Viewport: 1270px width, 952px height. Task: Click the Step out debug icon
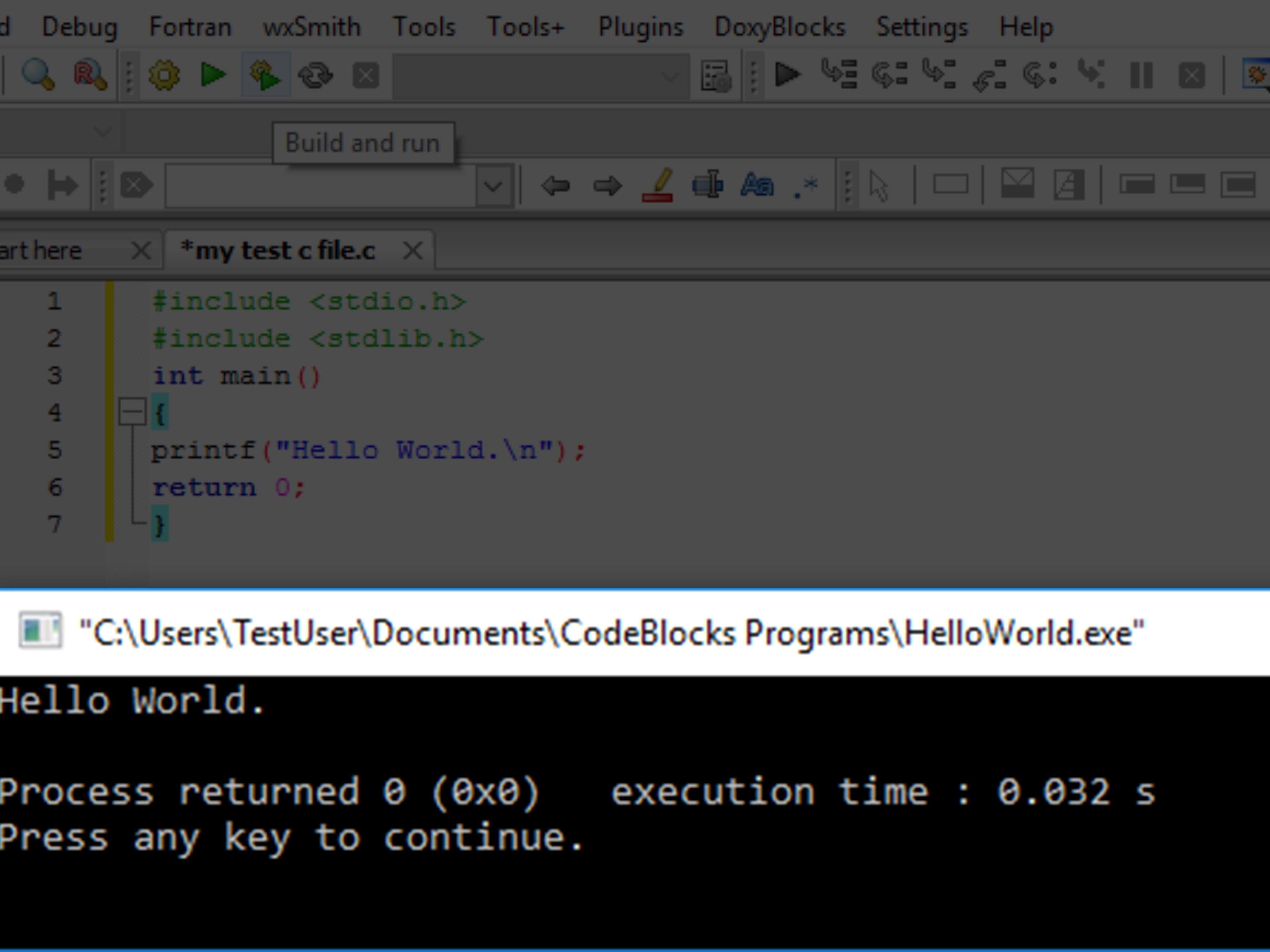tap(990, 75)
